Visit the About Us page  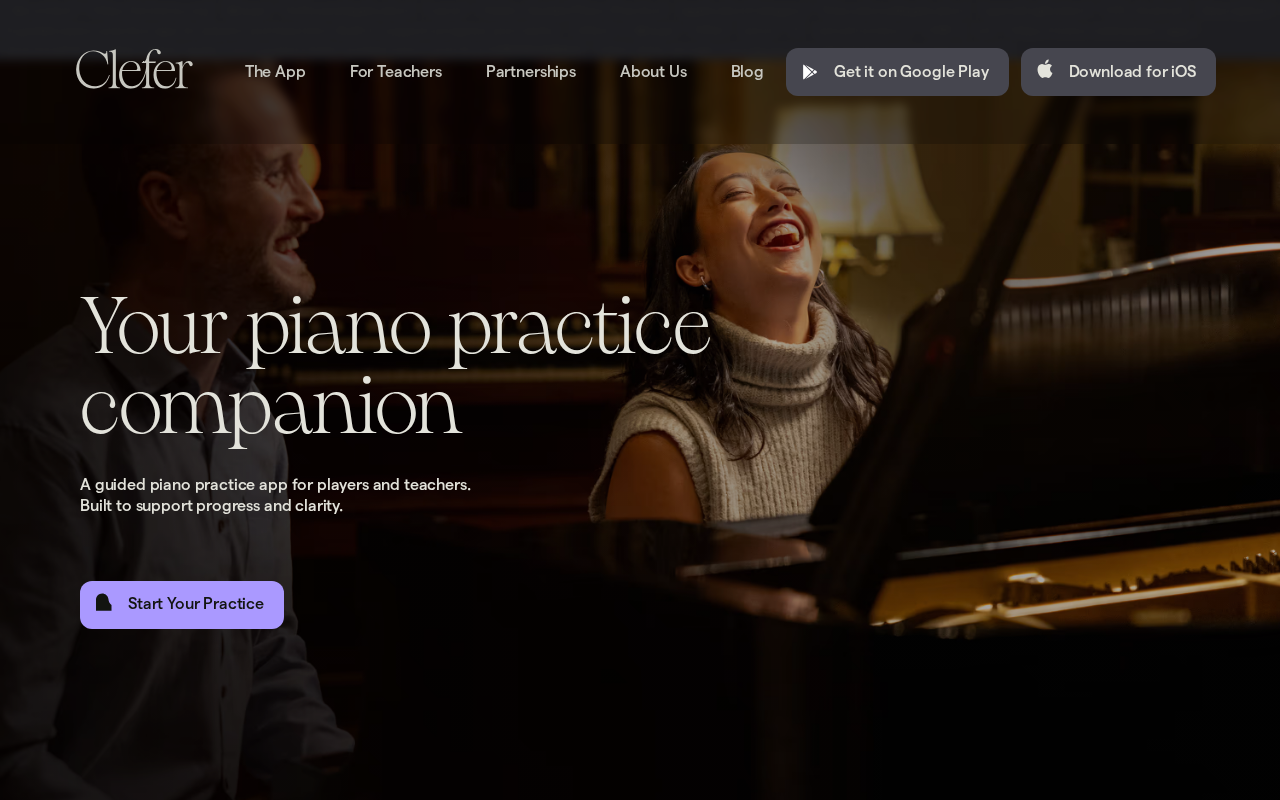pyautogui.click(x=653, y=72)
